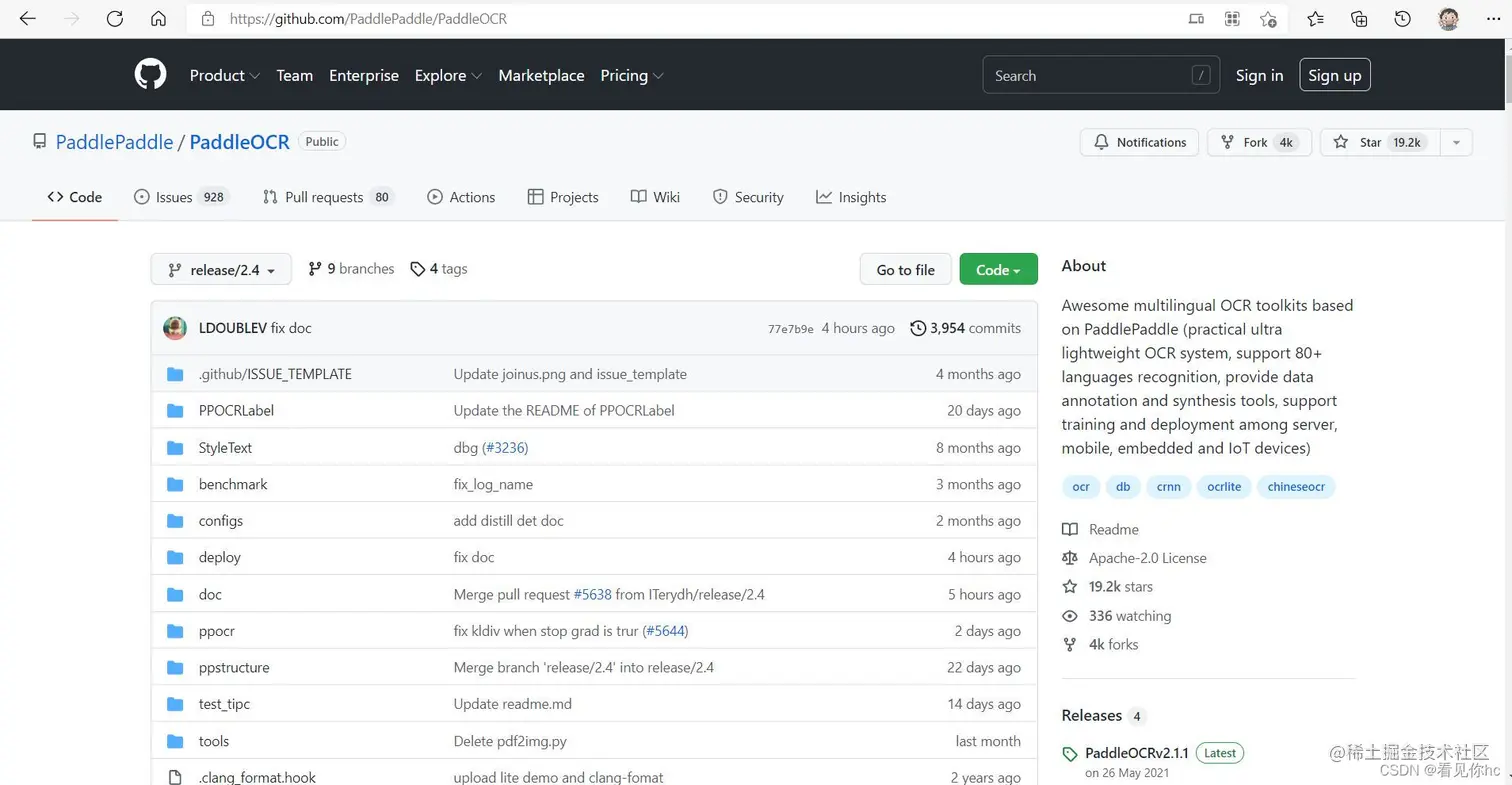Click the GitHub search field
The width and height of the screenshot is (1512, 785).
pos(1101,75)
